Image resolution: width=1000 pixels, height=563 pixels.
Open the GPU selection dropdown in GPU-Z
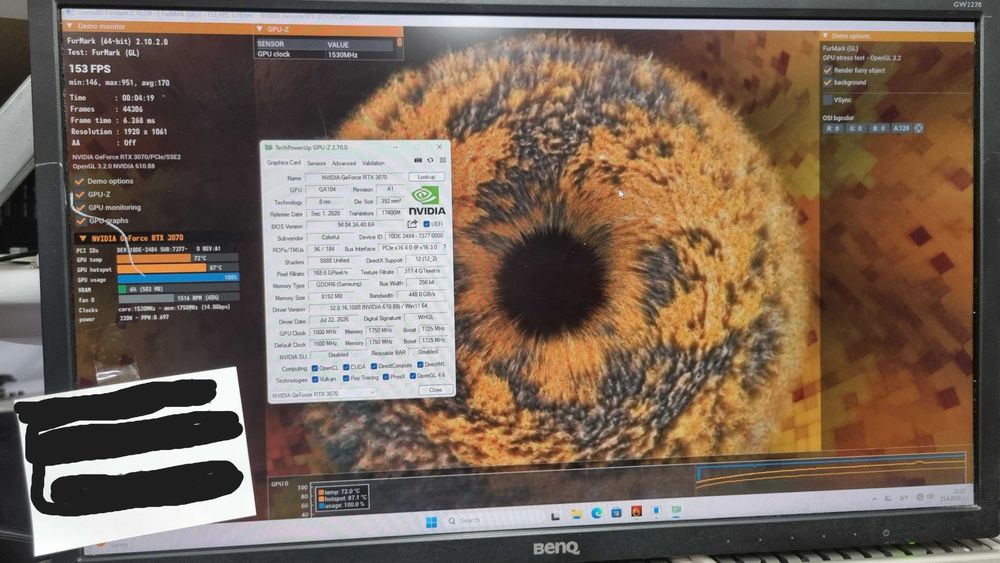322,394
